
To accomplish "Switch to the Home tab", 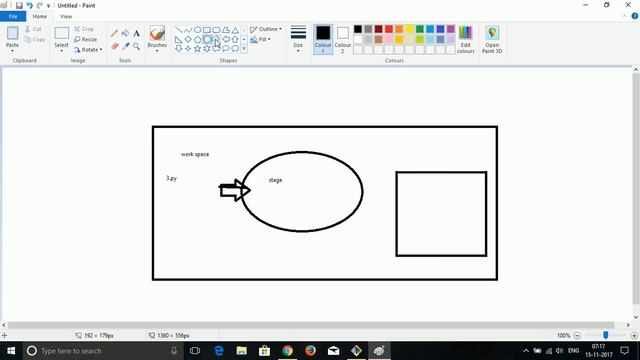I will (40, 16).
